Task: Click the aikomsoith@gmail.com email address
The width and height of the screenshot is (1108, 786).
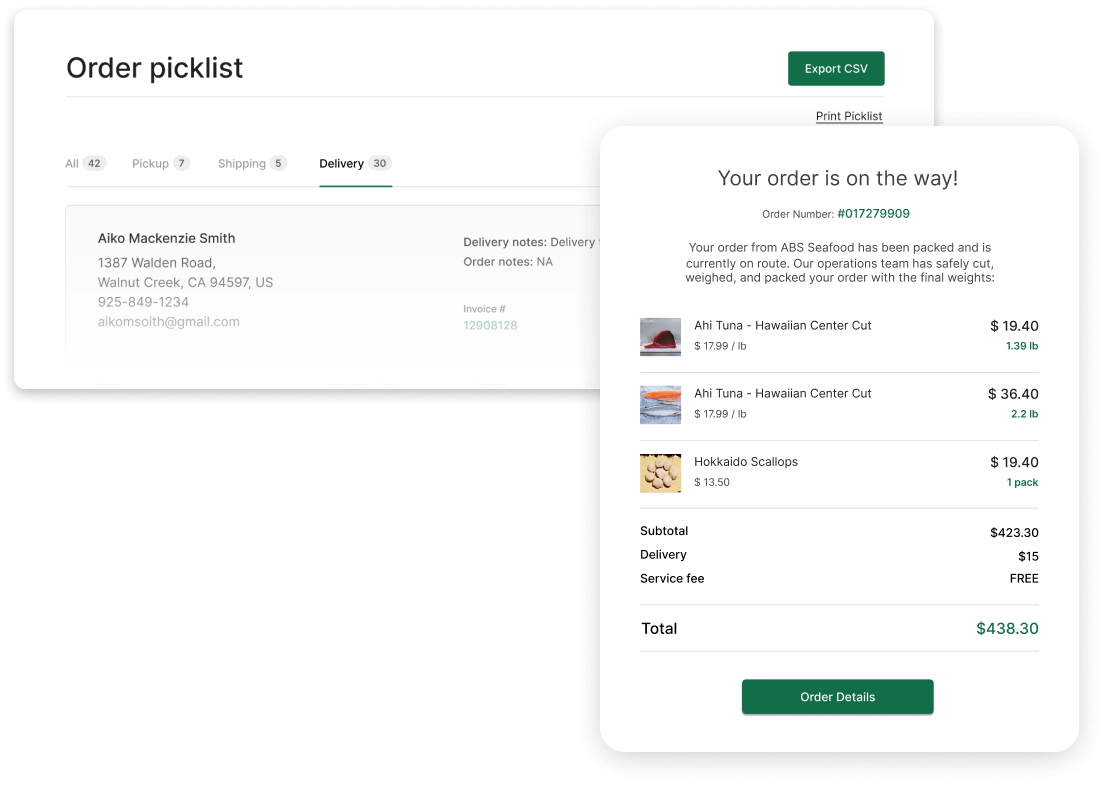Action: coord(168,322)
